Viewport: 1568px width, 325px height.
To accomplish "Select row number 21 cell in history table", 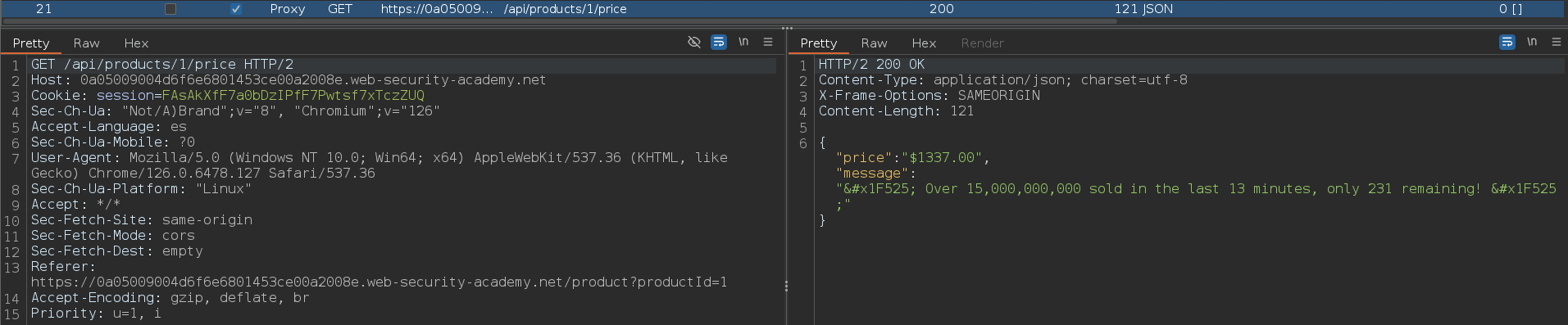I will tap(44, 9).
